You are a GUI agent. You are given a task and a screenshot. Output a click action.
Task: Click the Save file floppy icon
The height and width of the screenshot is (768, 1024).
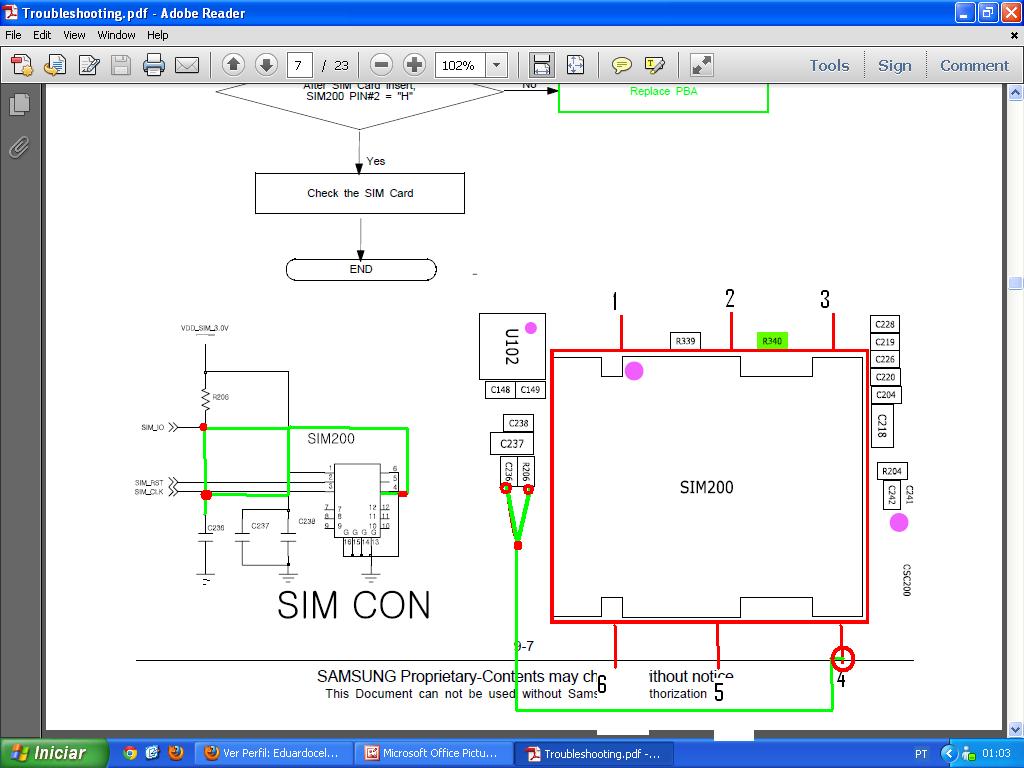[x=121, y=65]
